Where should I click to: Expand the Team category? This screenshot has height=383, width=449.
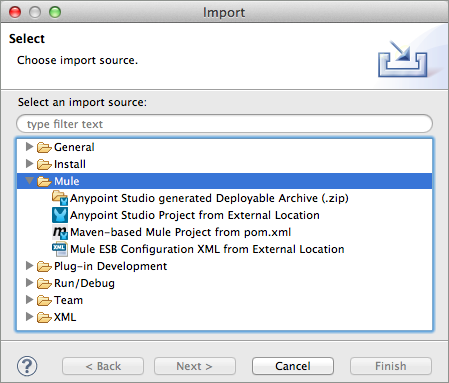[29, 299]
